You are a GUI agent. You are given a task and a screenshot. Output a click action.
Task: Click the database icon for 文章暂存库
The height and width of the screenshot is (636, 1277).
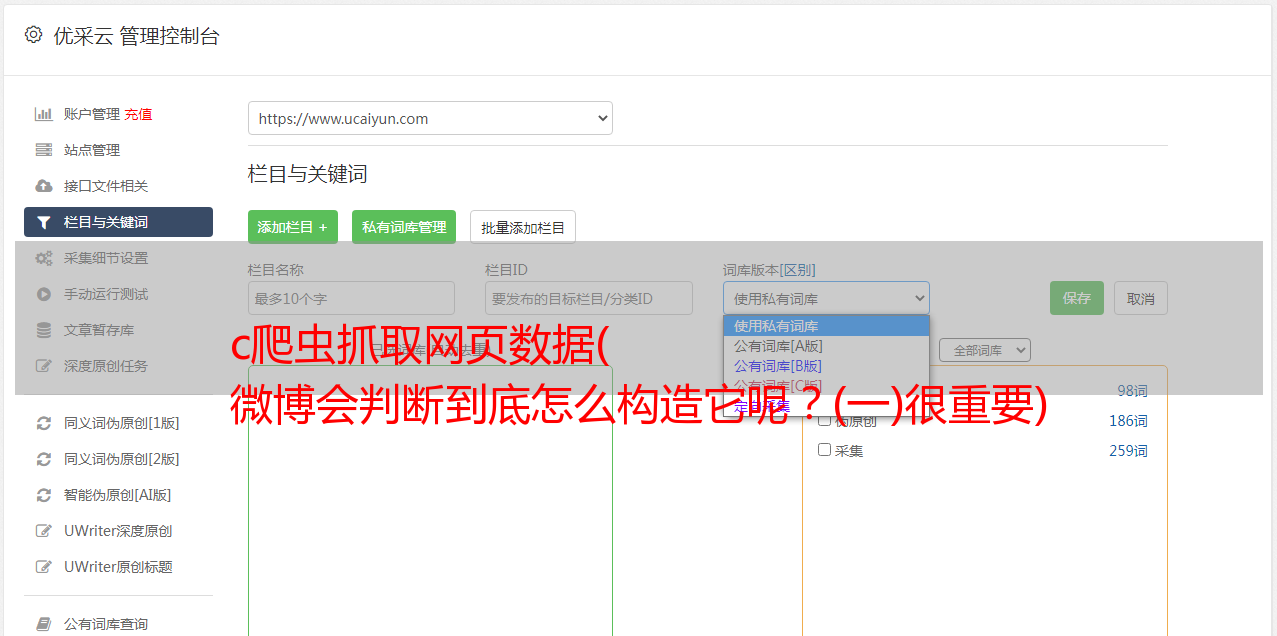pos(43,330)
